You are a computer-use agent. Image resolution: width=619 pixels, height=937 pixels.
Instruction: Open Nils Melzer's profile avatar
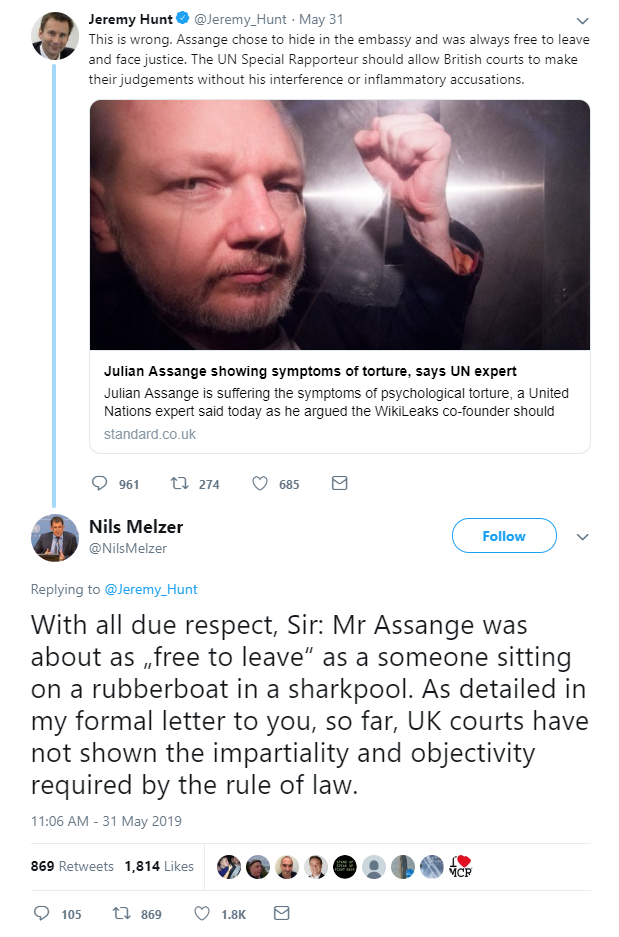pyautogui.click(x=55, y=537)
